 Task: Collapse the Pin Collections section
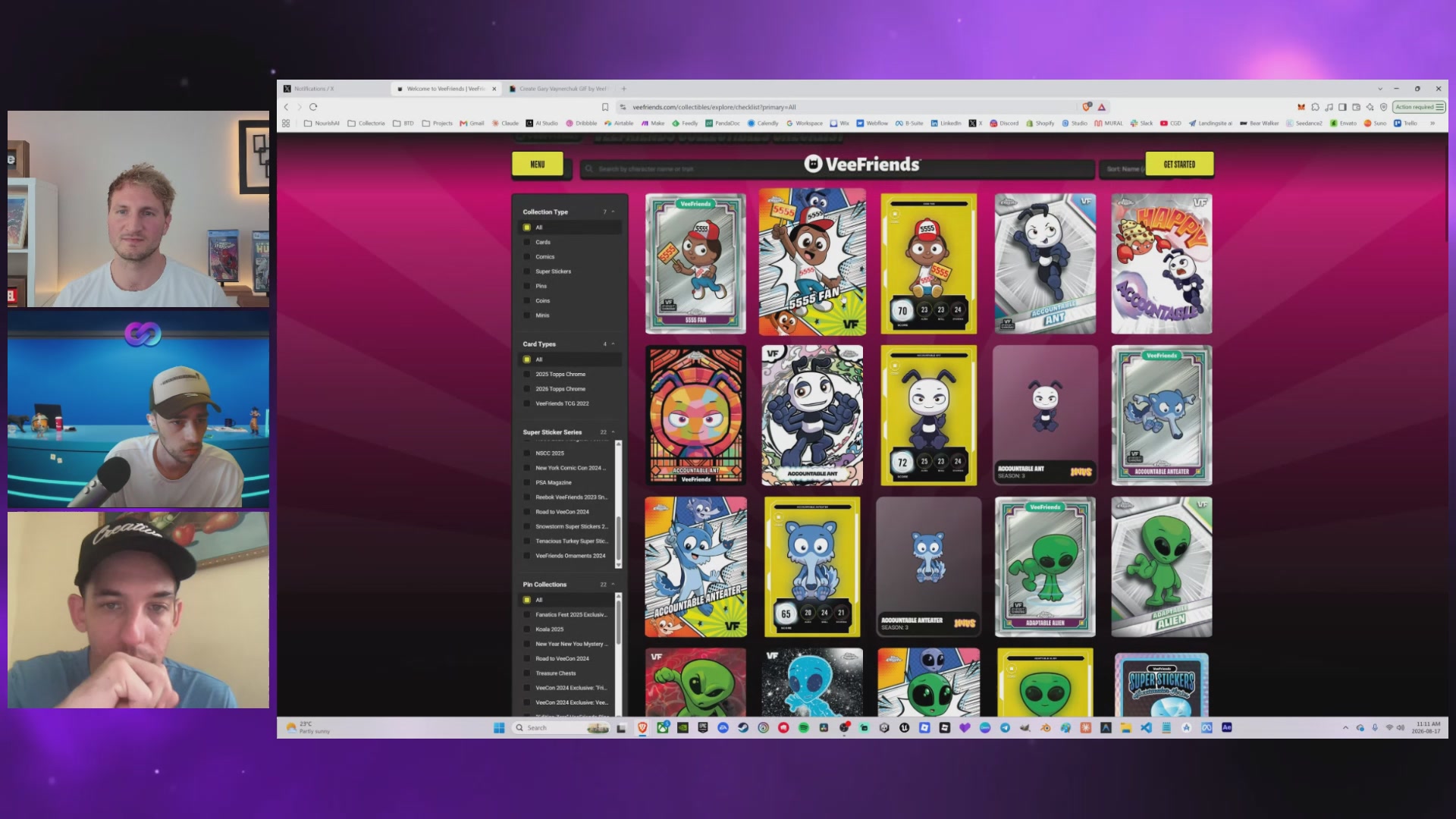613,585
